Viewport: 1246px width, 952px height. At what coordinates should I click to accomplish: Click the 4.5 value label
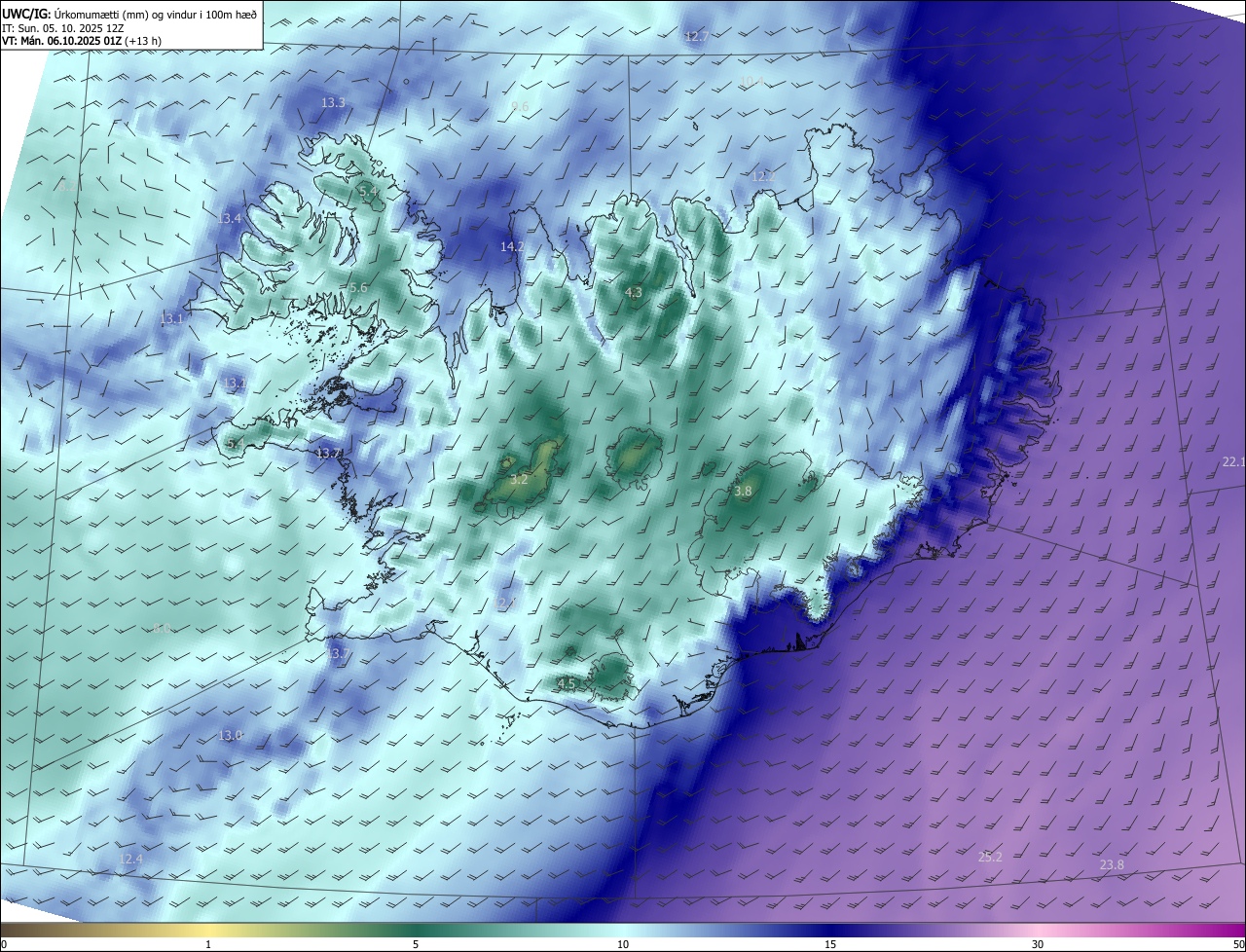(567, 684)
